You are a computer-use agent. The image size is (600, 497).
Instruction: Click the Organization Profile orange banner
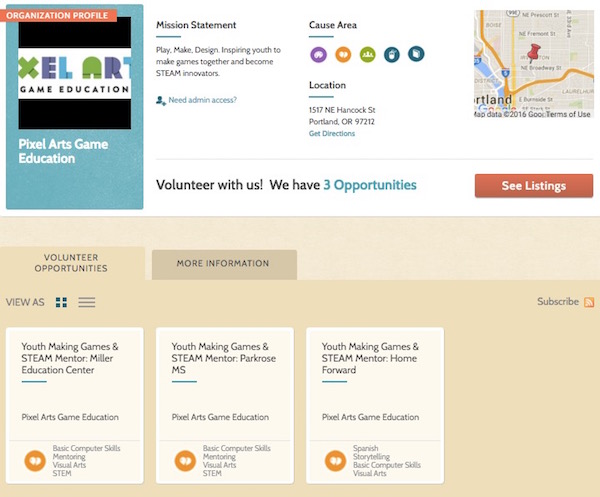58,15
